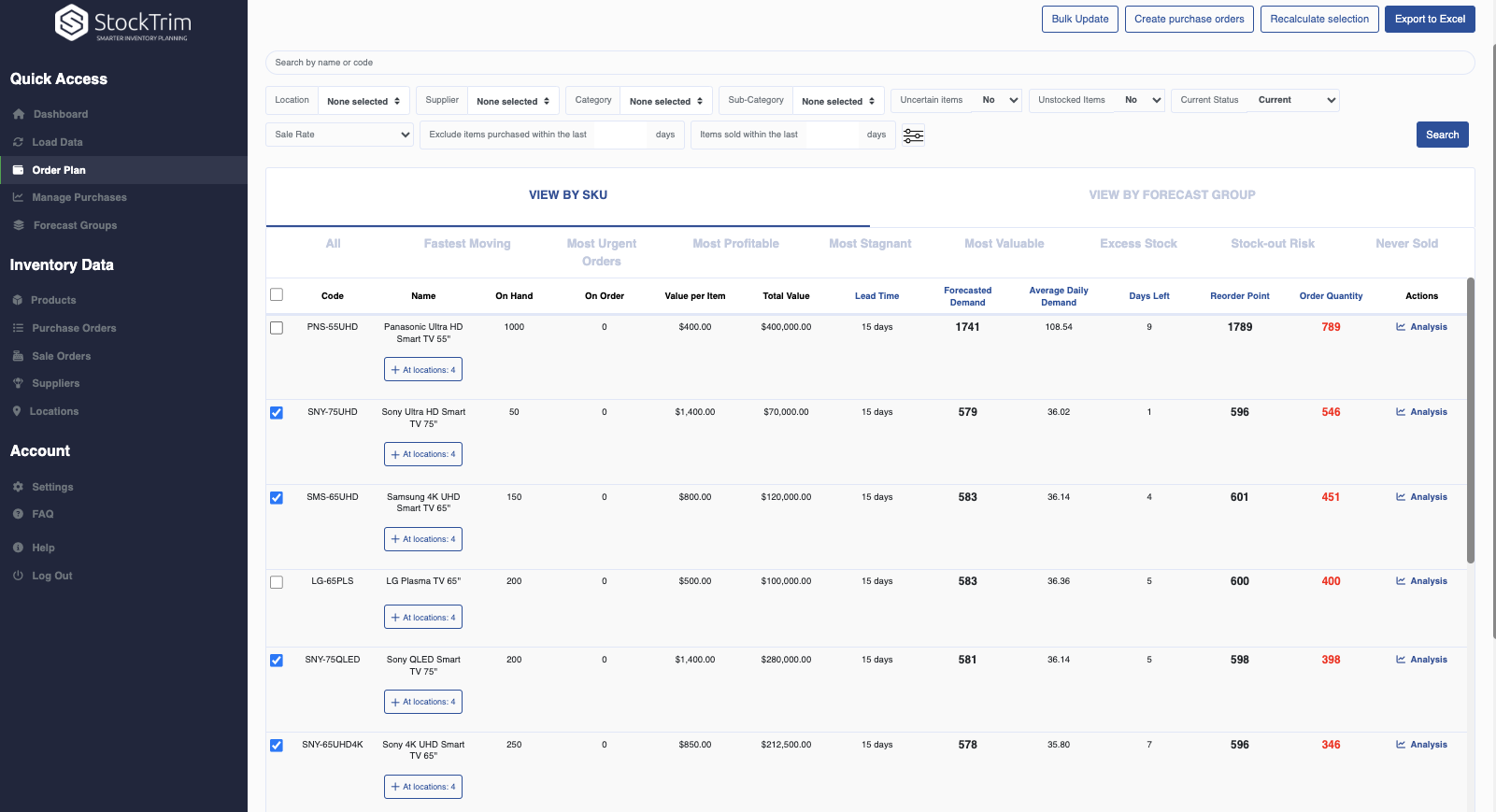Uncheck the SNY-75UHD row checkbox

pos(277,413)
